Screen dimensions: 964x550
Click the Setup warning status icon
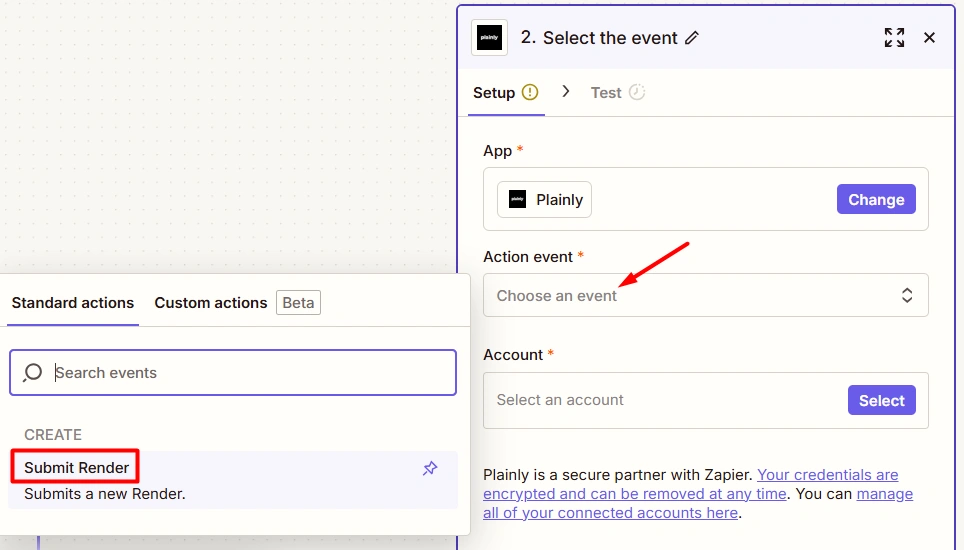530,92
